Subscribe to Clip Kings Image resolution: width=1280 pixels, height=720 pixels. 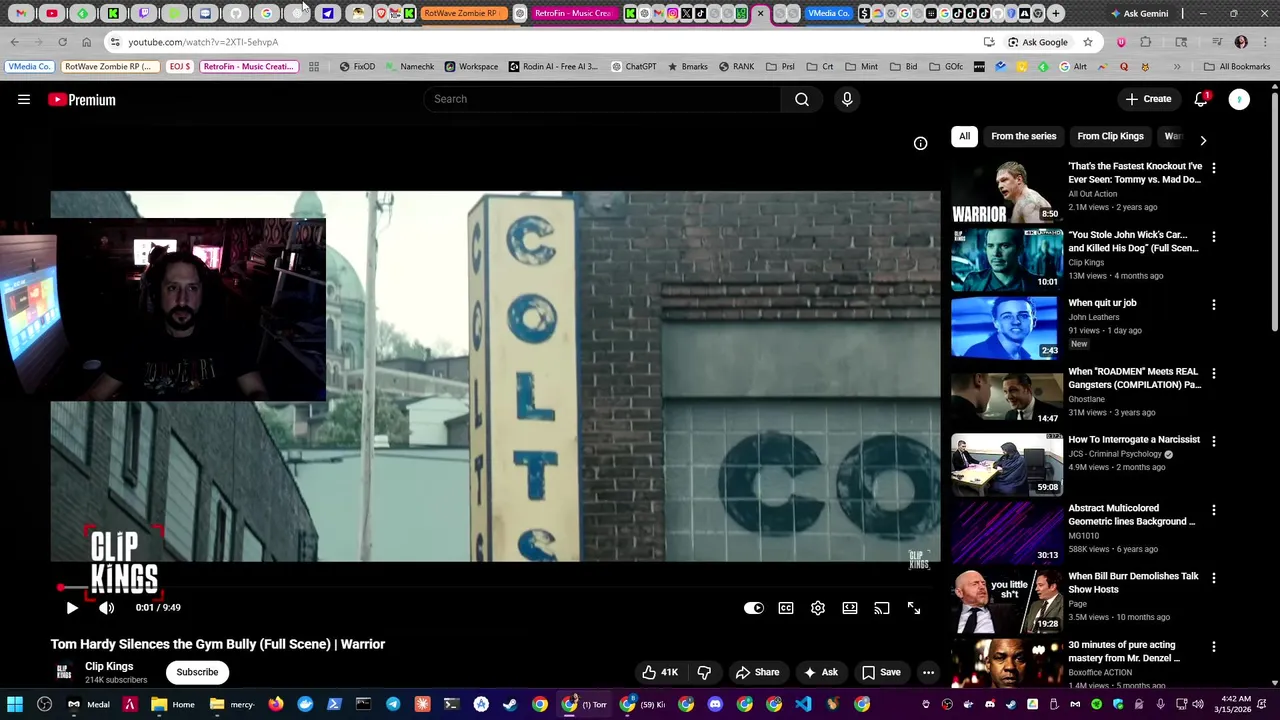[197, 672]
